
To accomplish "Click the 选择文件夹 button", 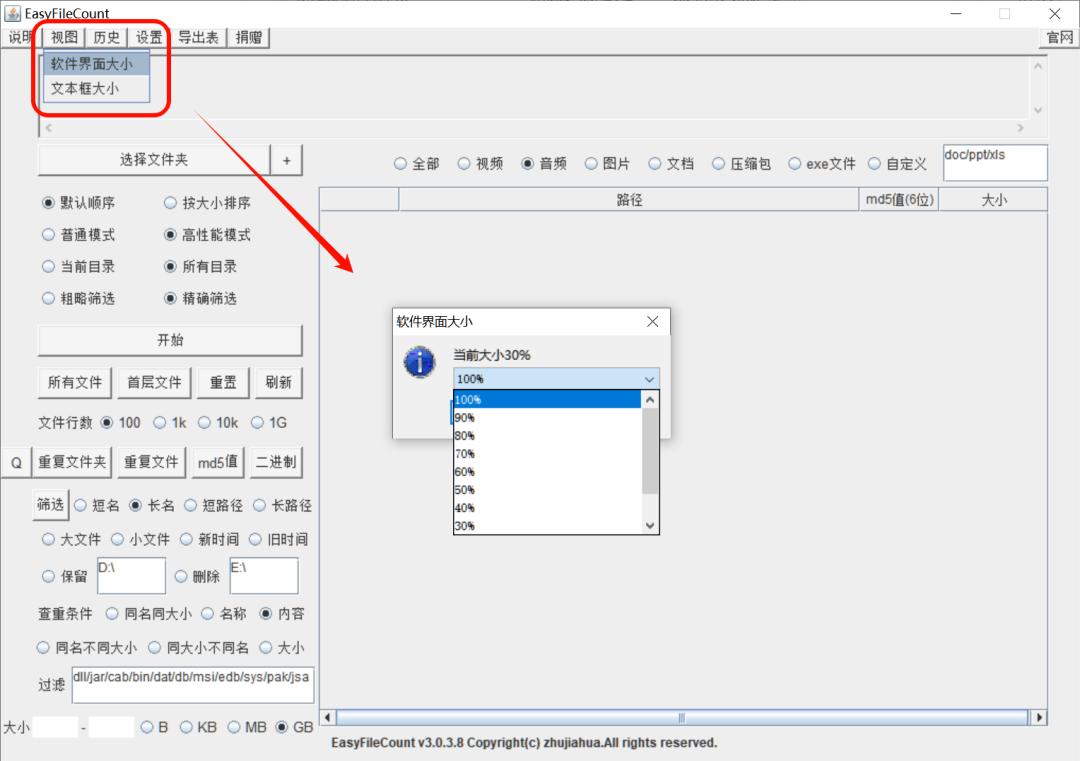I will pos(154,160).
